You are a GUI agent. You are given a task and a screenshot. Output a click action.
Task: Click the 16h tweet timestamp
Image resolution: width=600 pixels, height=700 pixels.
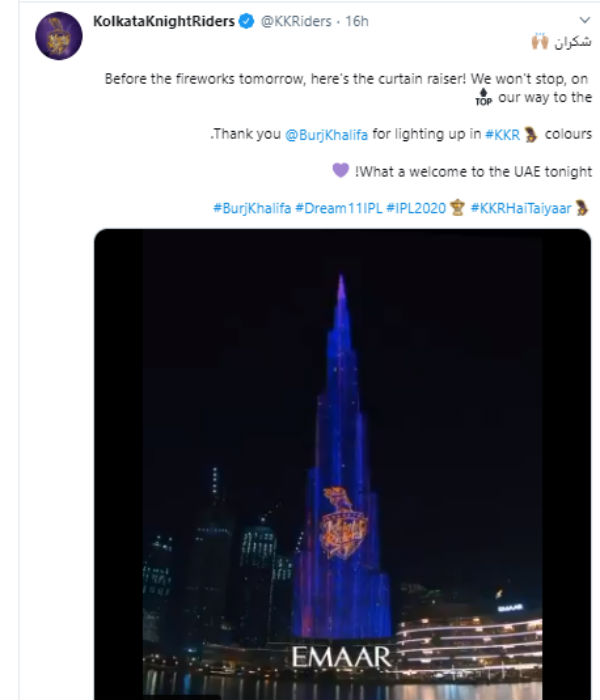tap(357, 21)
